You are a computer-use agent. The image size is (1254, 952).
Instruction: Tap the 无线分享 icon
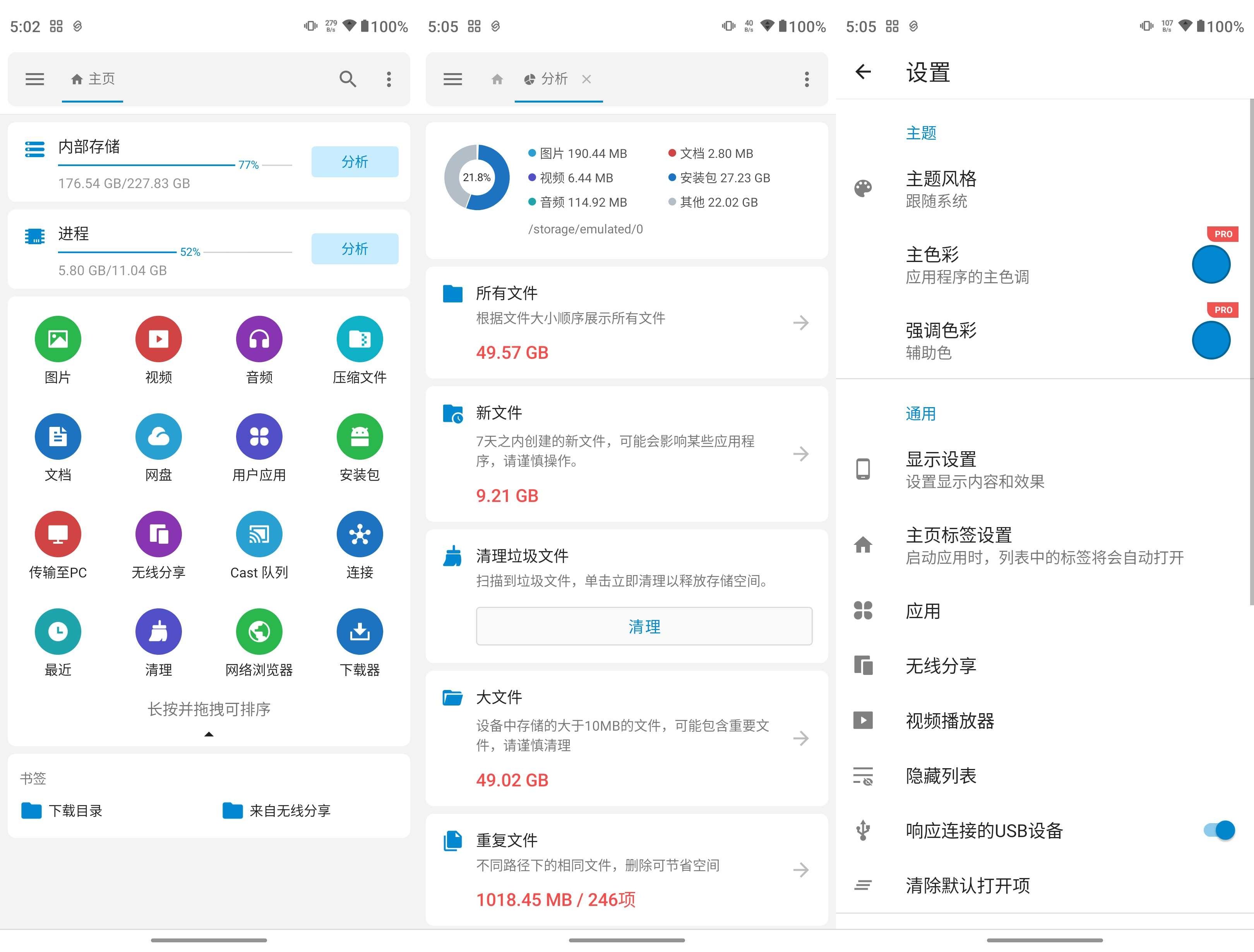[158, 534]
